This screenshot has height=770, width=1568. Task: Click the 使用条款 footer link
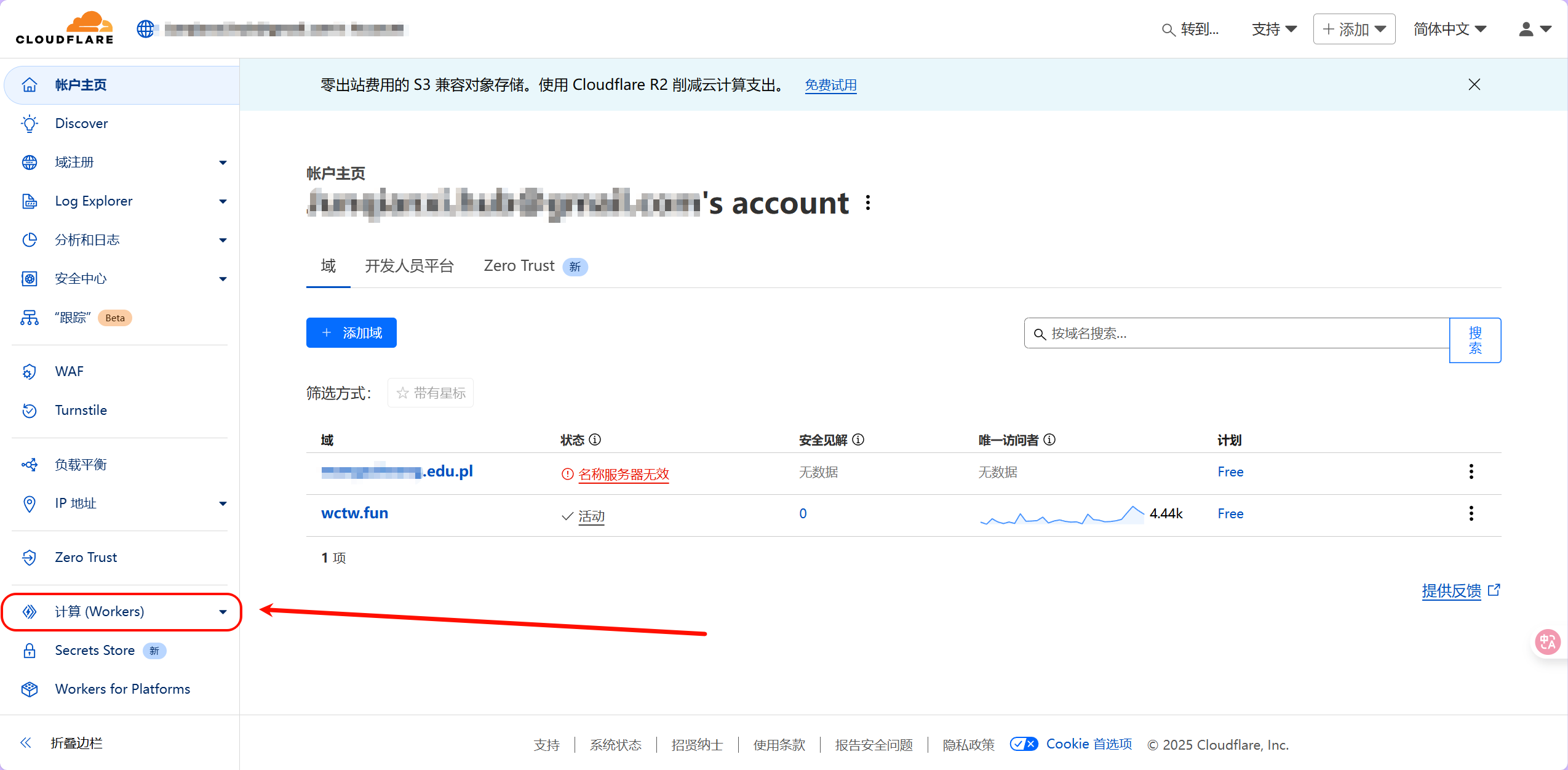click(779, 744)
